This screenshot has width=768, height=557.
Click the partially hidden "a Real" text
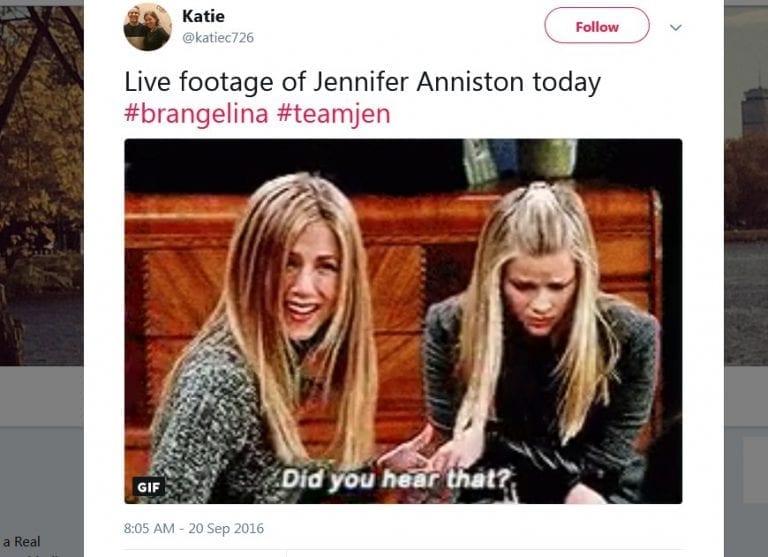(x=21, y=542)
